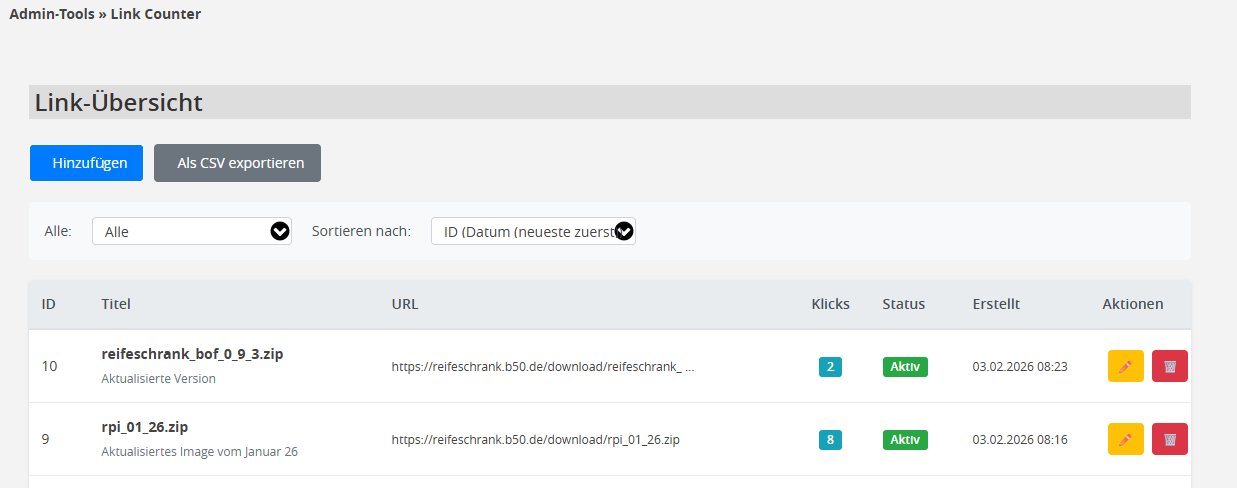Select the title reifeschrank_bof_0_9_3.zip
Viewport: 1237px width, 488px height.
[185, 354]
